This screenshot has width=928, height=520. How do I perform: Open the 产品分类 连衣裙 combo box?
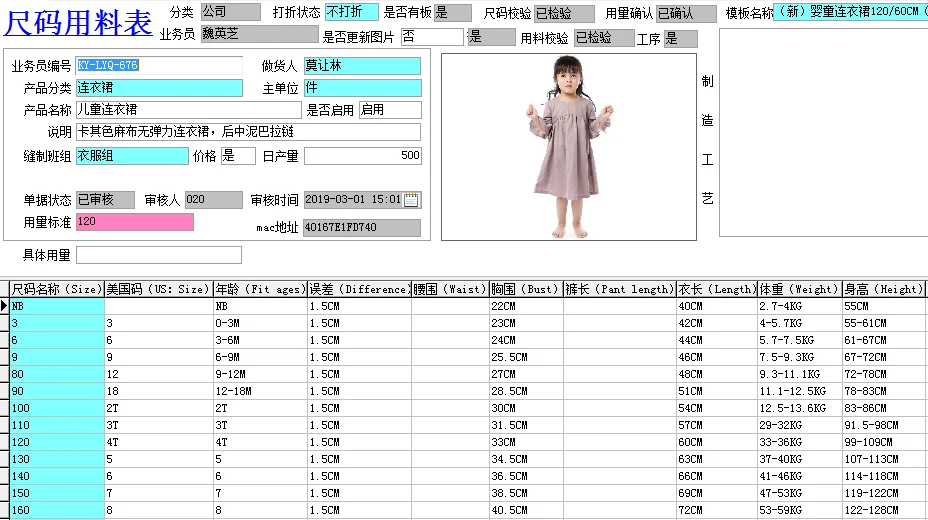159,88
